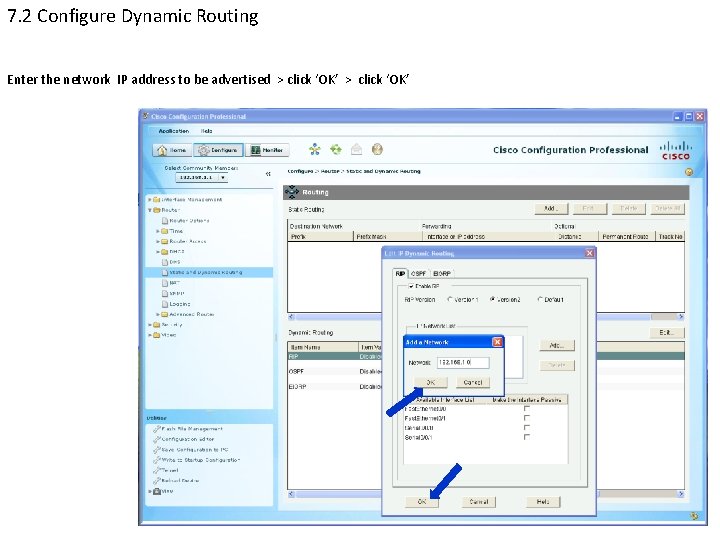
Task: Check passive box for Serial0/0/0
Action: point(527,428)
